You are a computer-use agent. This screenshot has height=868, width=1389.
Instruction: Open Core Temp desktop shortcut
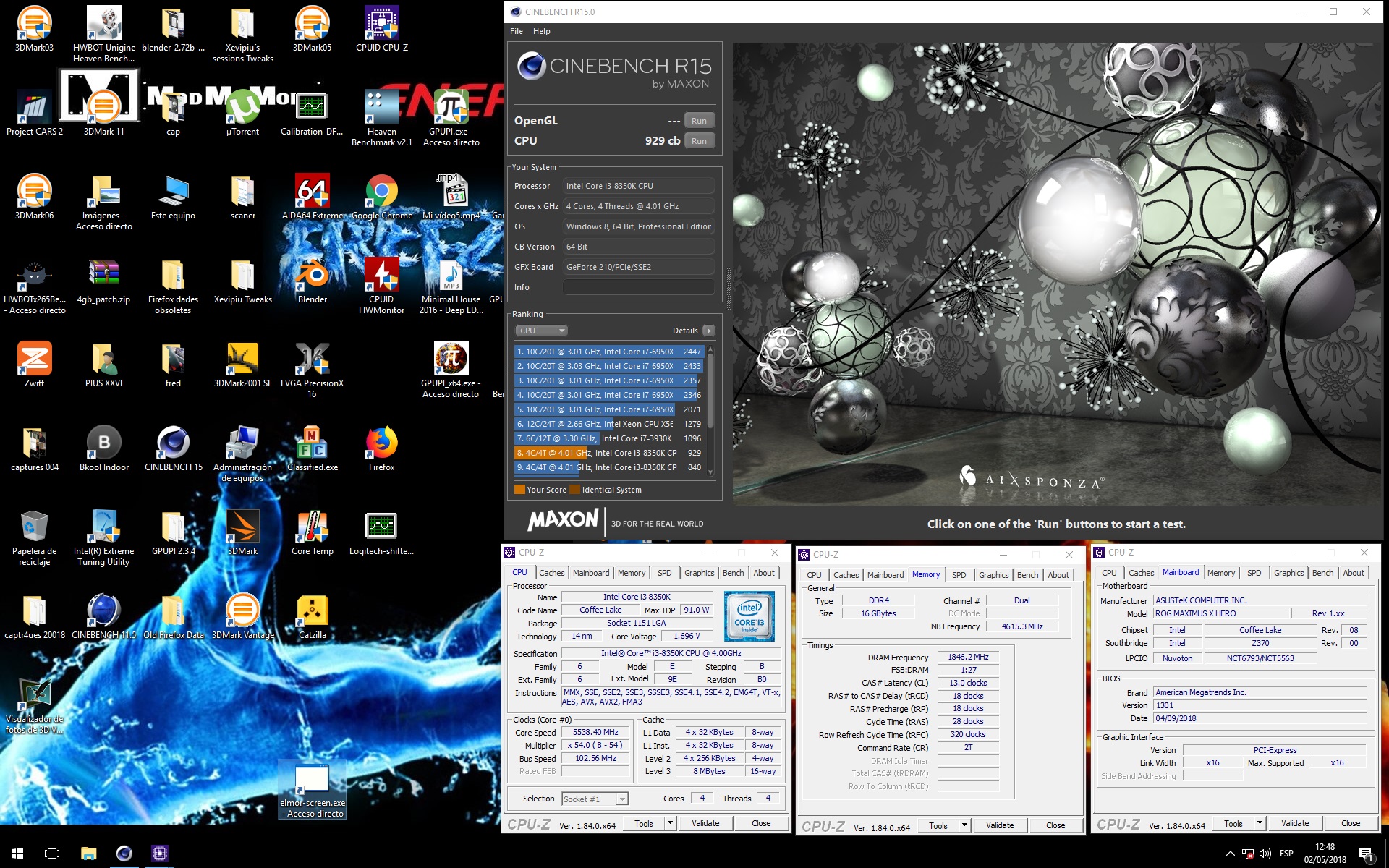[x=312, y=532]
